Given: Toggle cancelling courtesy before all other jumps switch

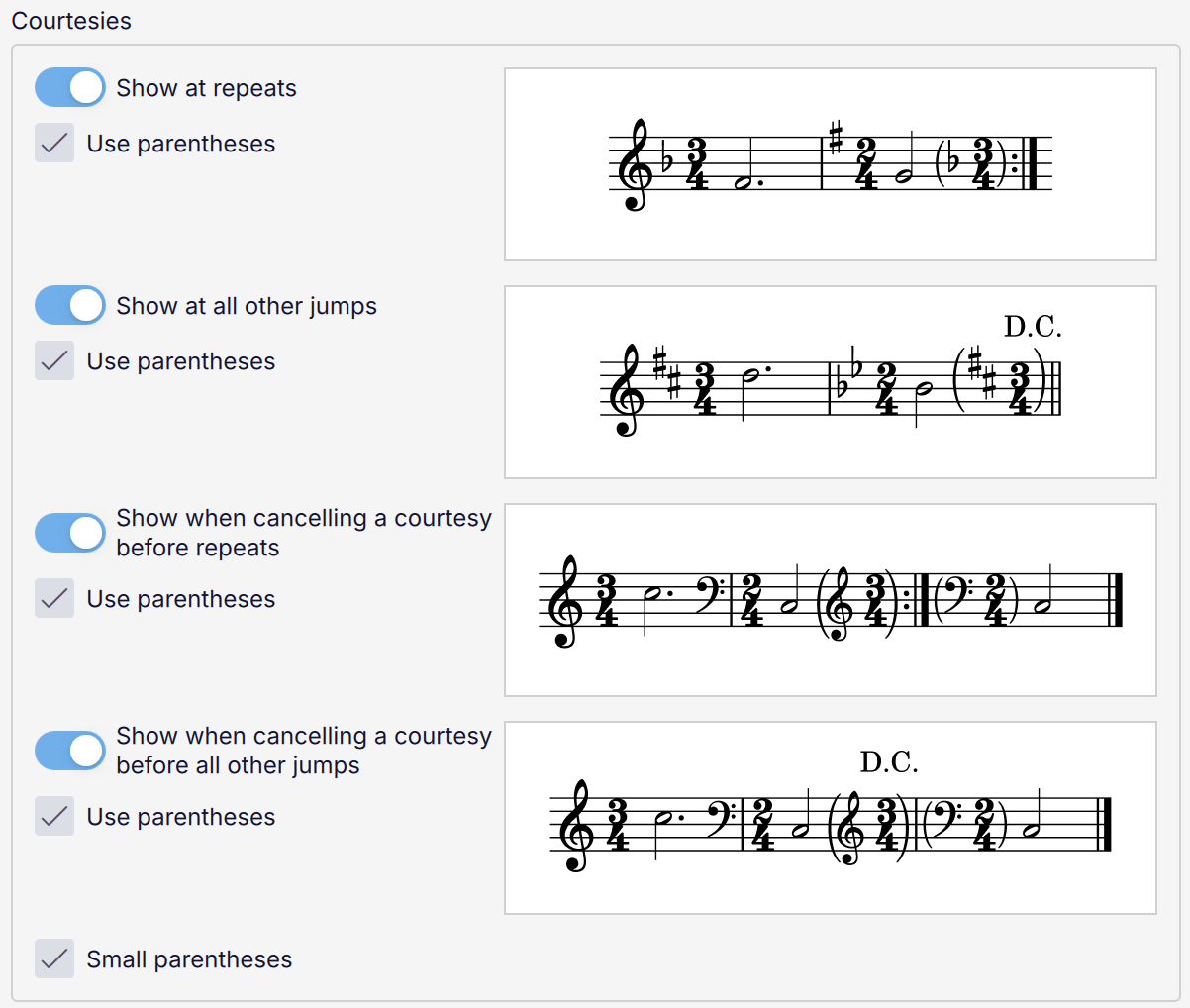Looking at the screenshot, I should pyautogui.click(x=69, y=751).
